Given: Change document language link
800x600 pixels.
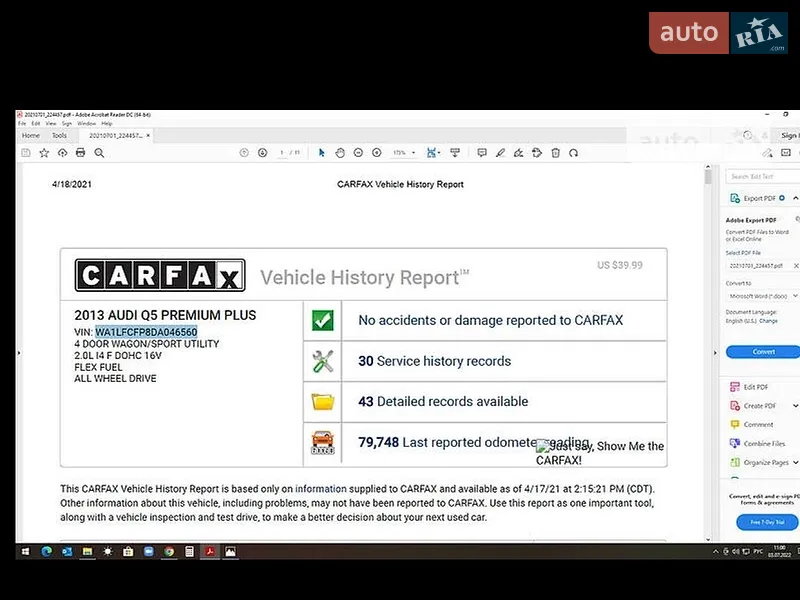Looking at the screenshot, I should tap(768, 321).
